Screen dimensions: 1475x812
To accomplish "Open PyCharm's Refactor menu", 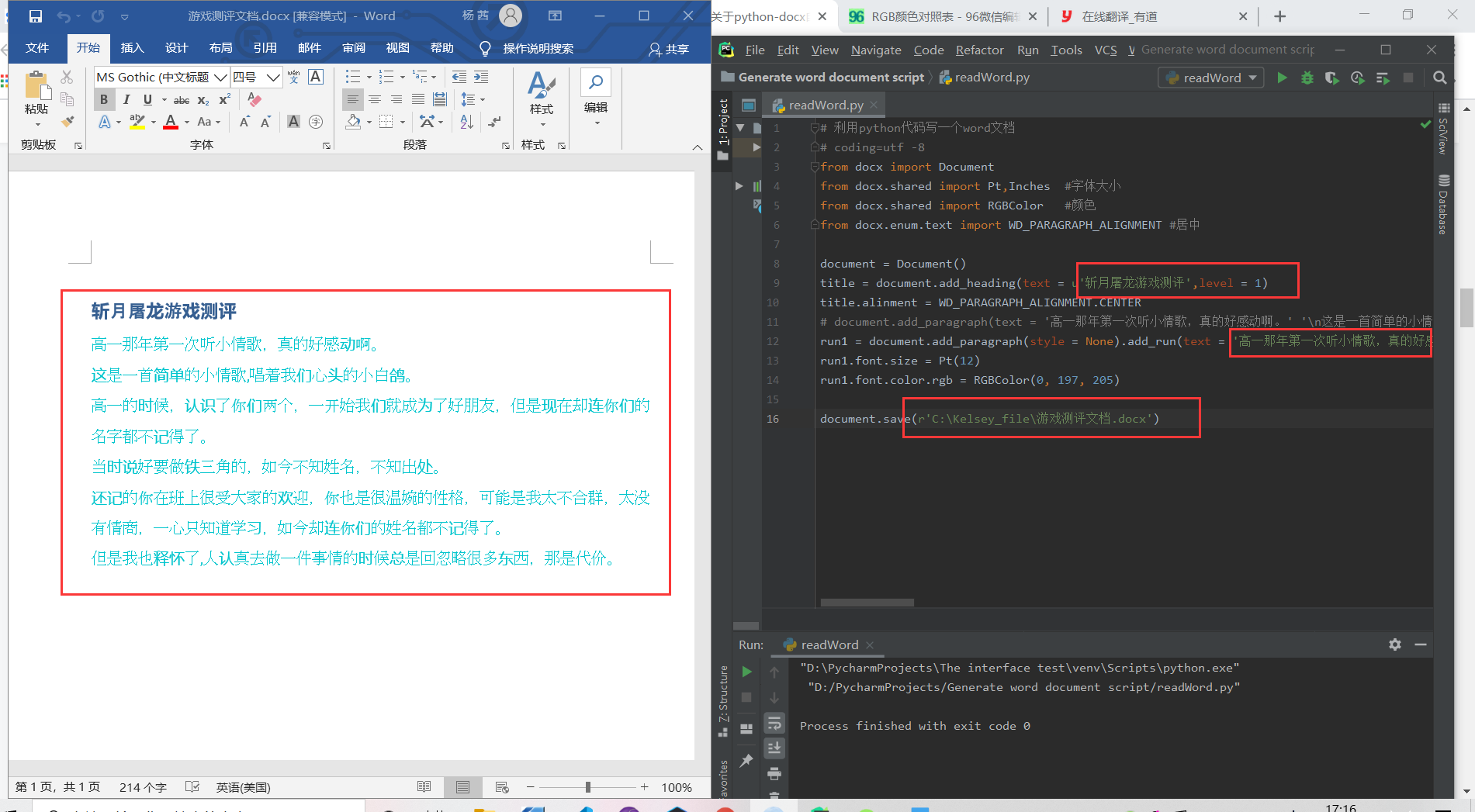I will [x=979, y=50].
